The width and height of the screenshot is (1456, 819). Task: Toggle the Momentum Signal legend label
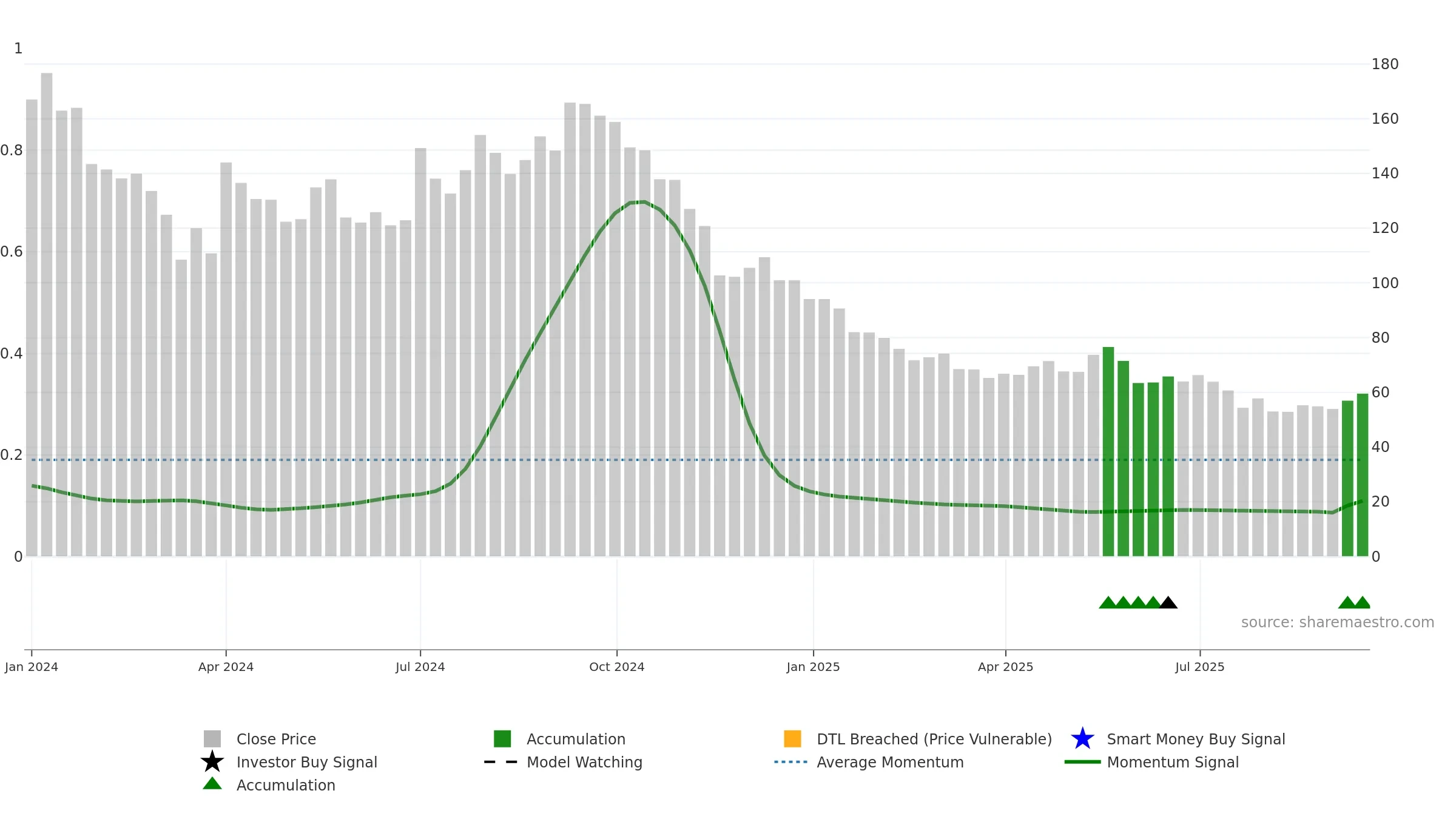coord(1173,762)
